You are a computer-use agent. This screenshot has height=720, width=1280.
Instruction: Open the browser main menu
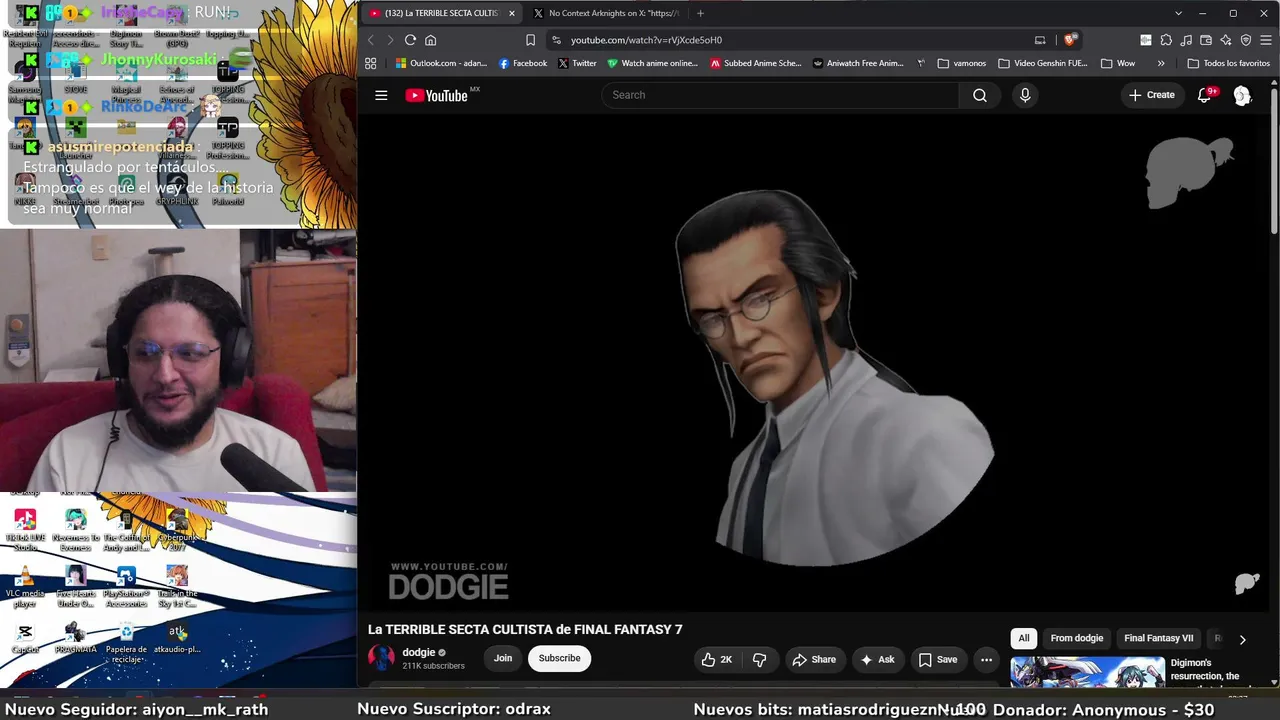click(x=1266, y=40)
